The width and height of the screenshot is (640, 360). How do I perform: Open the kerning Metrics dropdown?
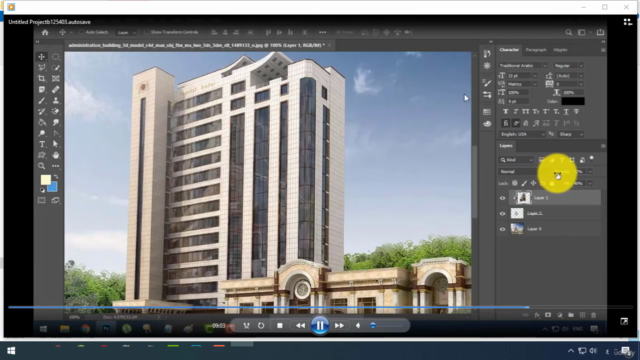click(x=535, y=84)
